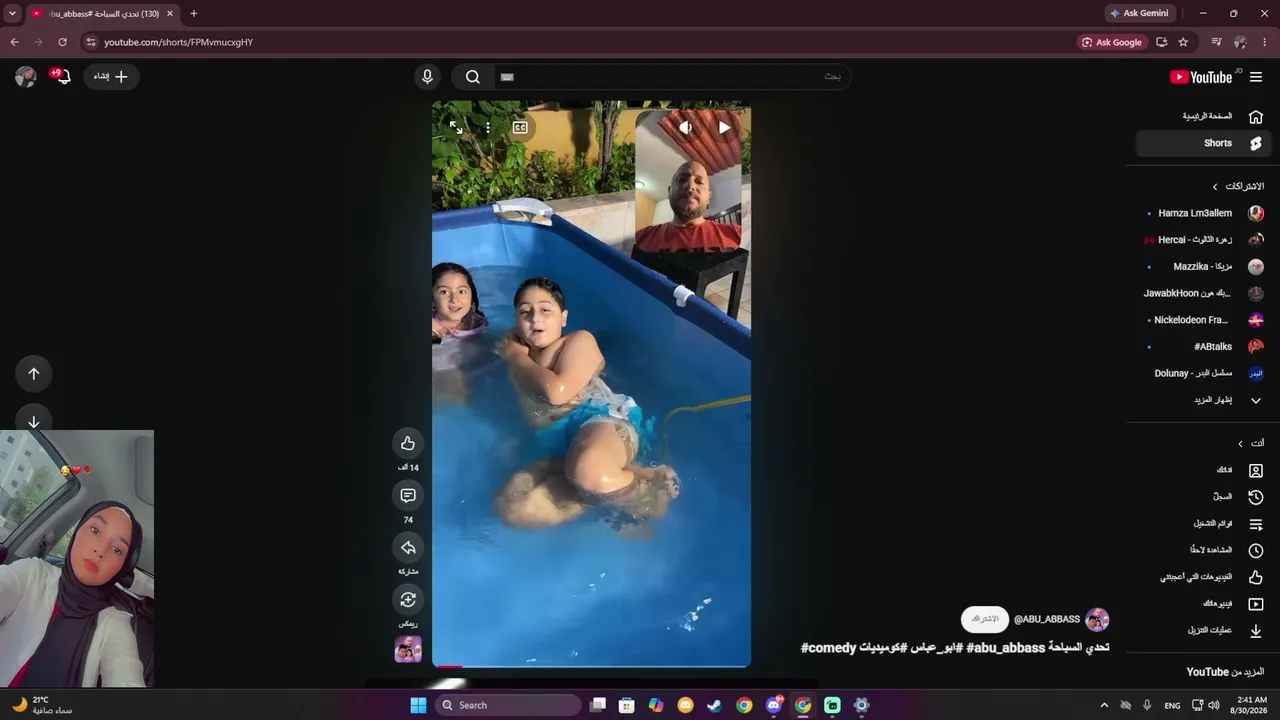Go to the next Short with down arrow
The width and height of the screenshot is (1280, 720).
(x=34, y=422)
